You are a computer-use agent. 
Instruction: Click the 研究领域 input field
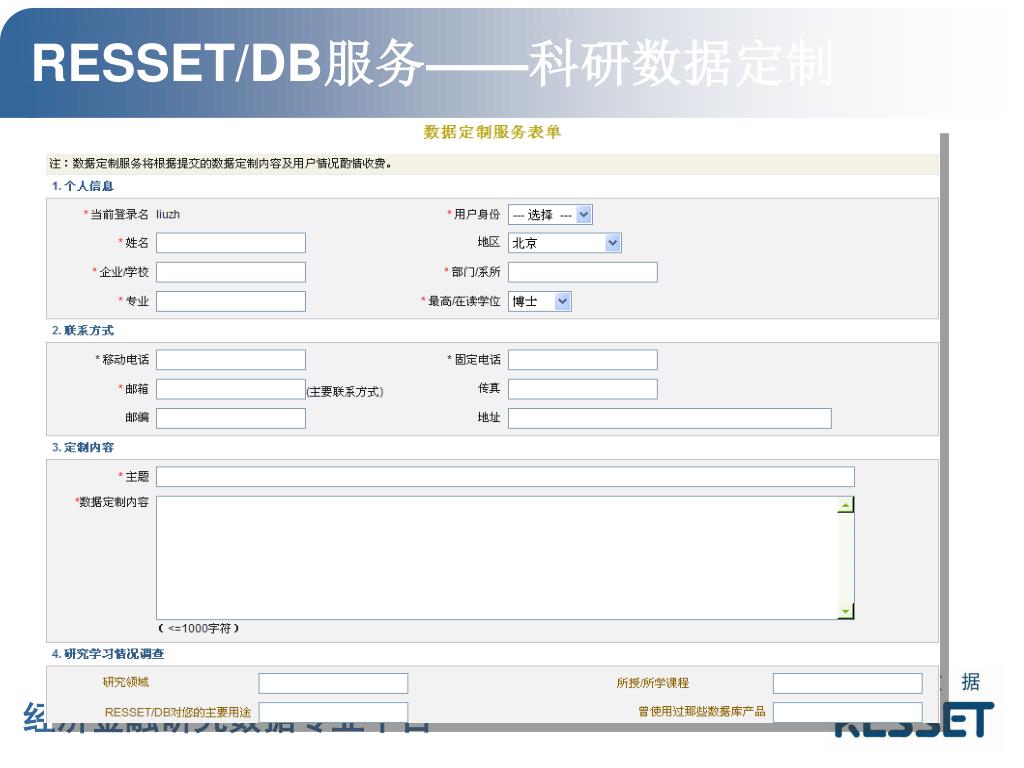tap(333, 683)
